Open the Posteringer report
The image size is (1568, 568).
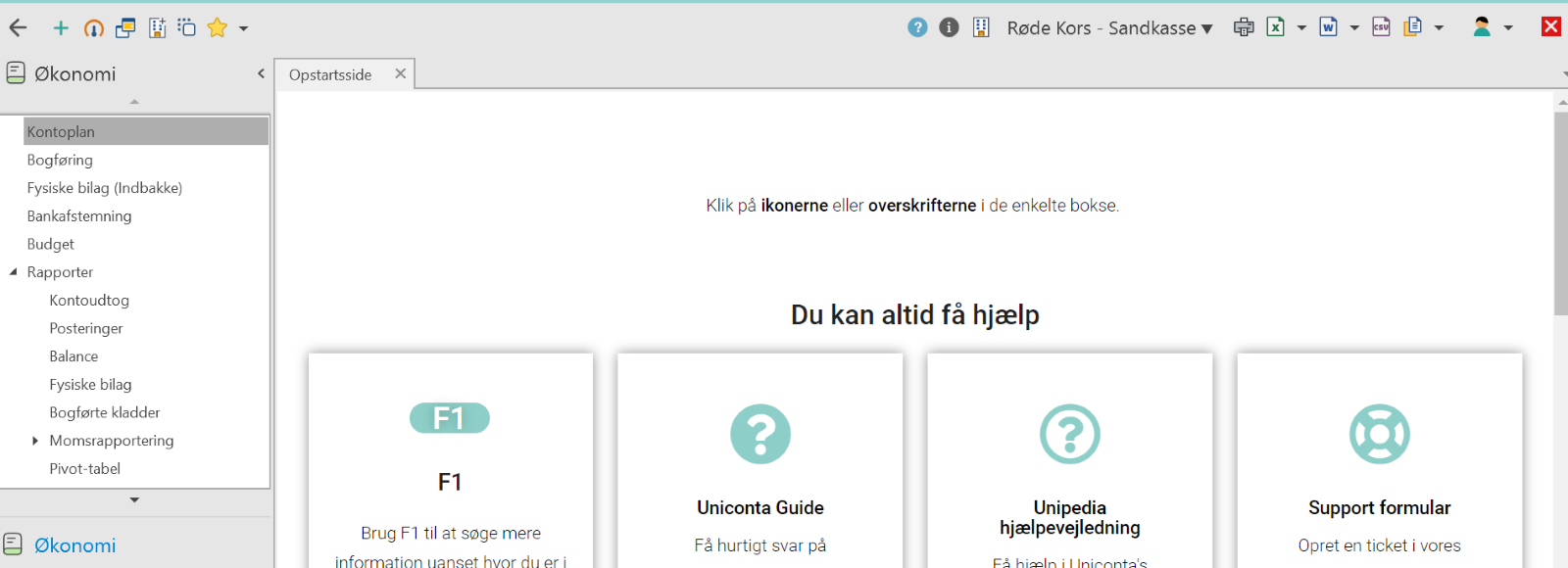[x=86, y=328]
